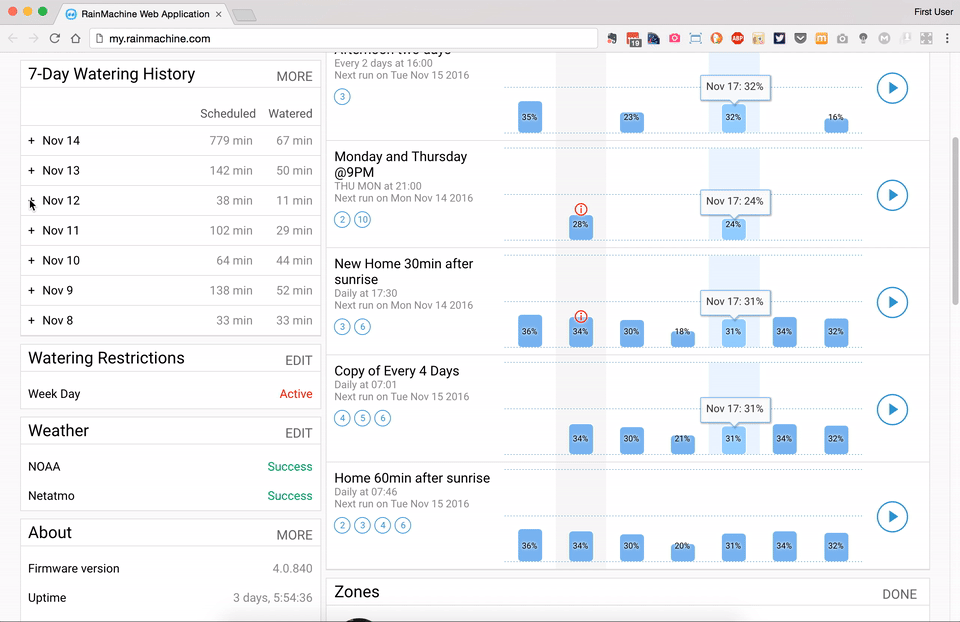
Task: Click the address bar showing my.rainmachine.com
Action: [340, 39]
